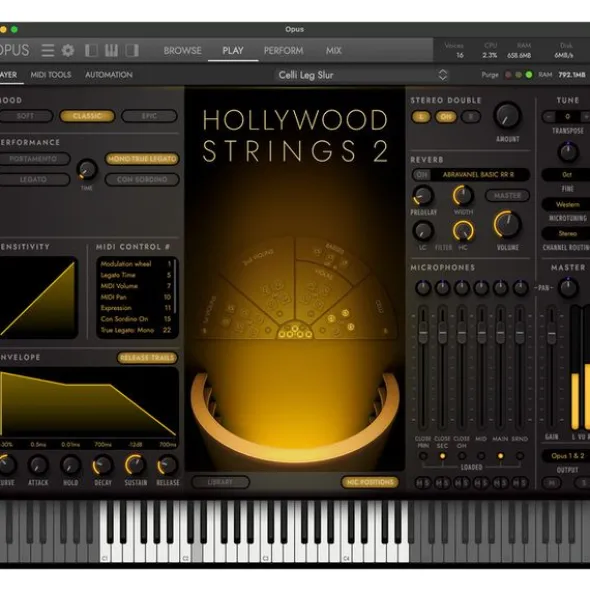Click the Mic Positions button

point(369,482)
